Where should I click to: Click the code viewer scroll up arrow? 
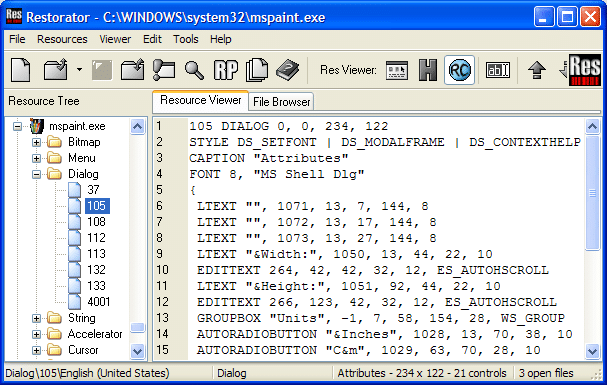592,127
